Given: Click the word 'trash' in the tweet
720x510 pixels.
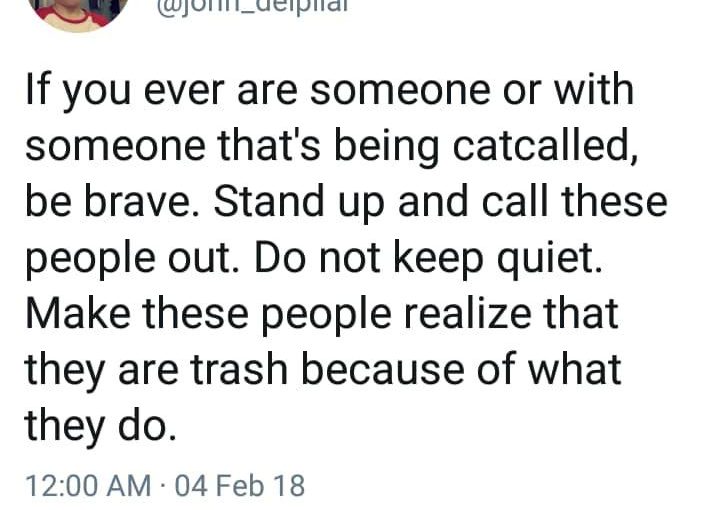Looking at the screenshot, I should (x=238, y=370).
